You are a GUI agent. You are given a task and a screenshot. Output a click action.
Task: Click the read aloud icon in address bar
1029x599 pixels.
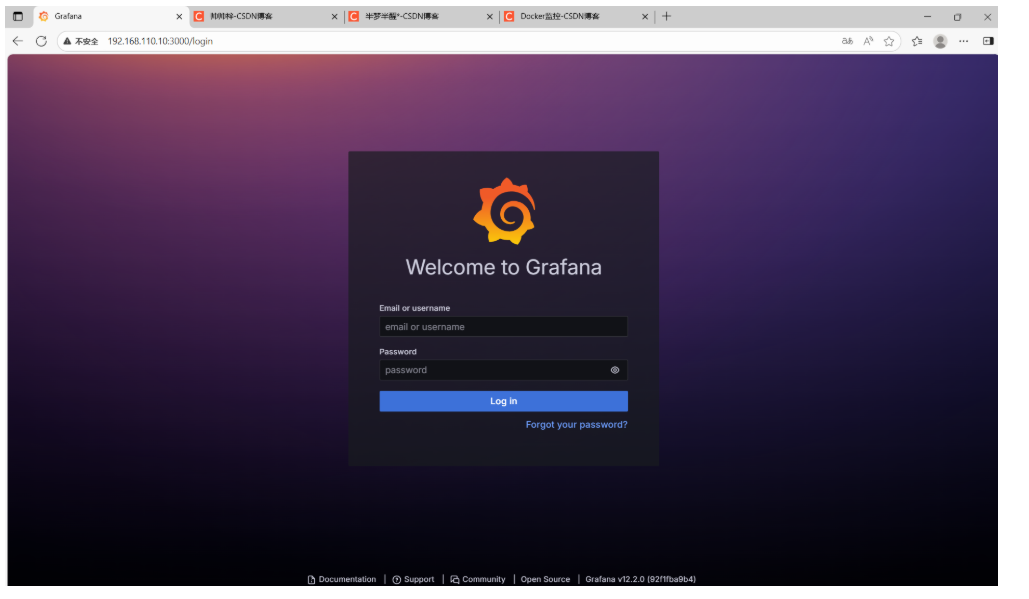(x=868, y=41)
